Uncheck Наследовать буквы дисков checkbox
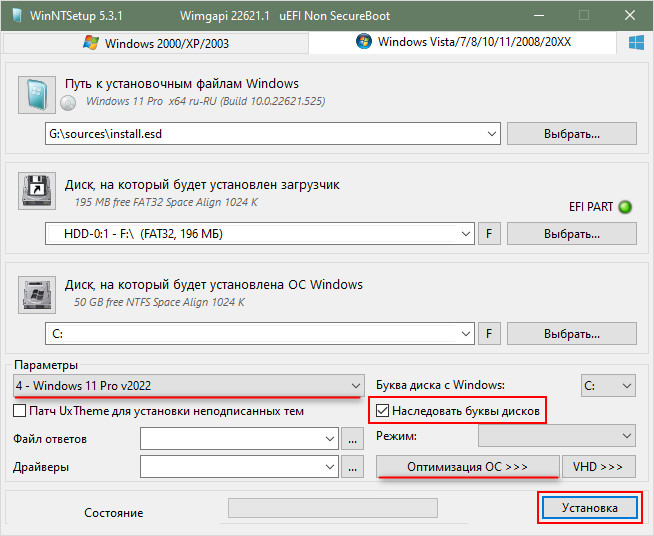The width and height of the screenshot is (654, 536). click(382, 411)
